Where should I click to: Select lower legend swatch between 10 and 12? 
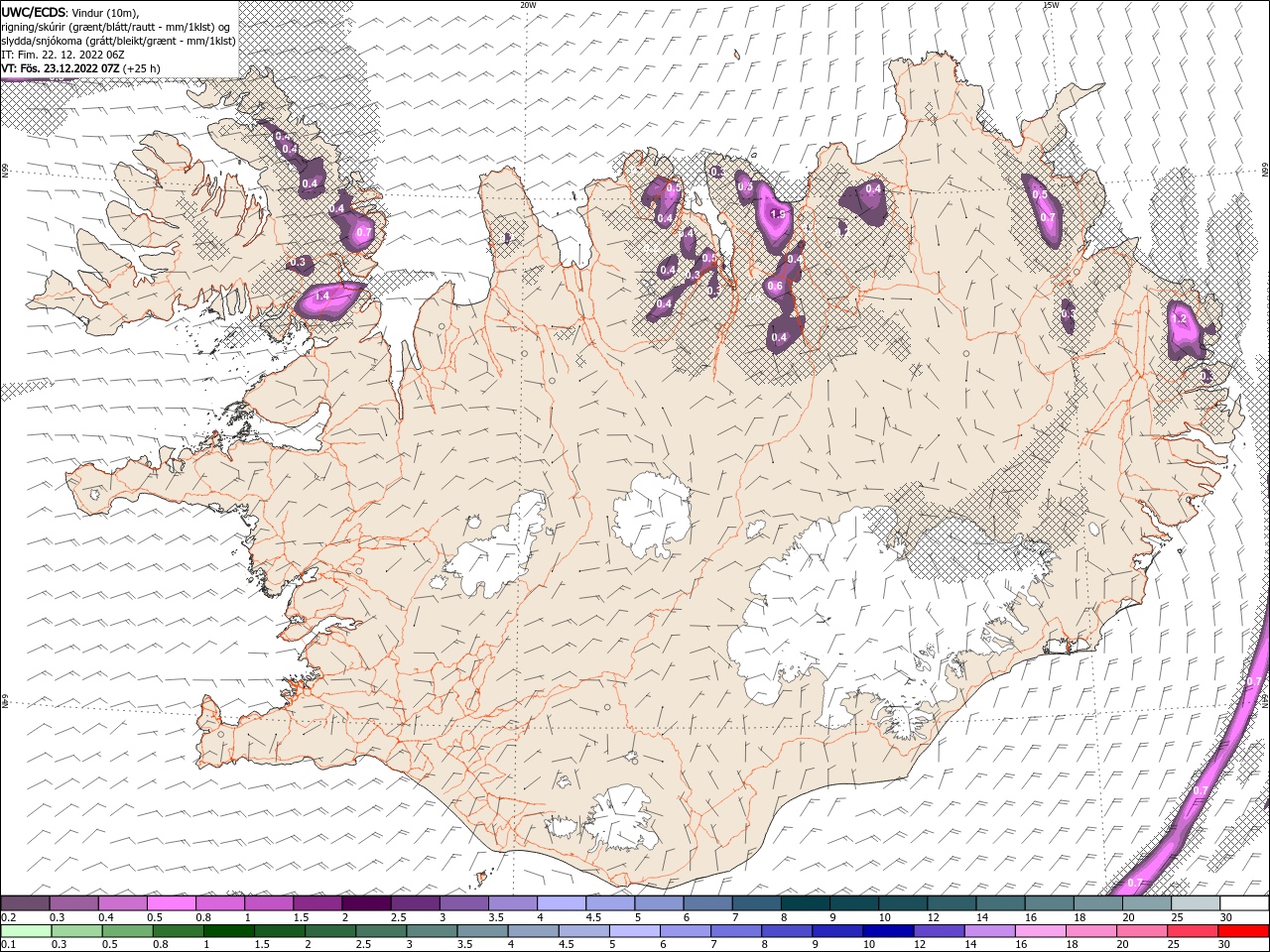(x=887, y=931)
